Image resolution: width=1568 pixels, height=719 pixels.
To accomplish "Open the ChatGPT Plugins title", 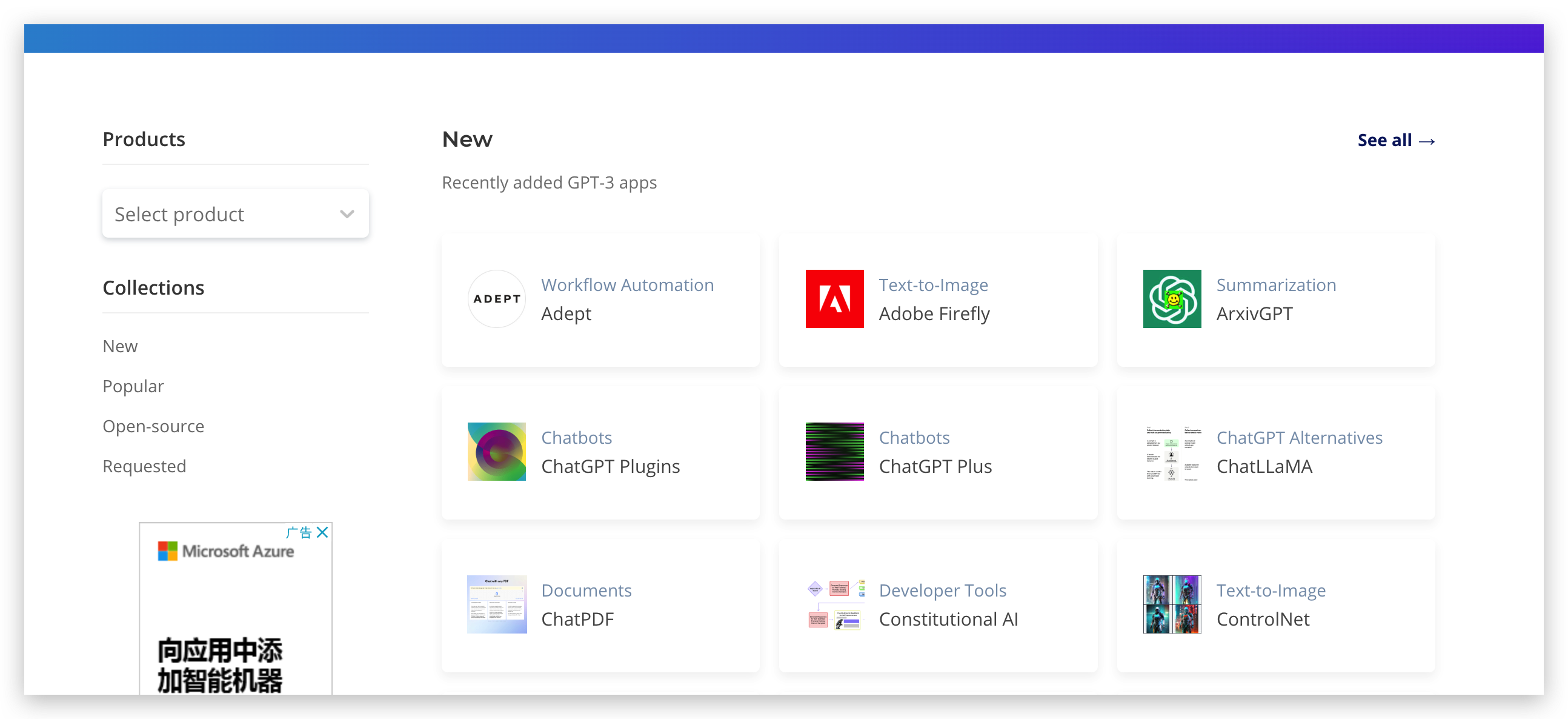I will [611, 466].
